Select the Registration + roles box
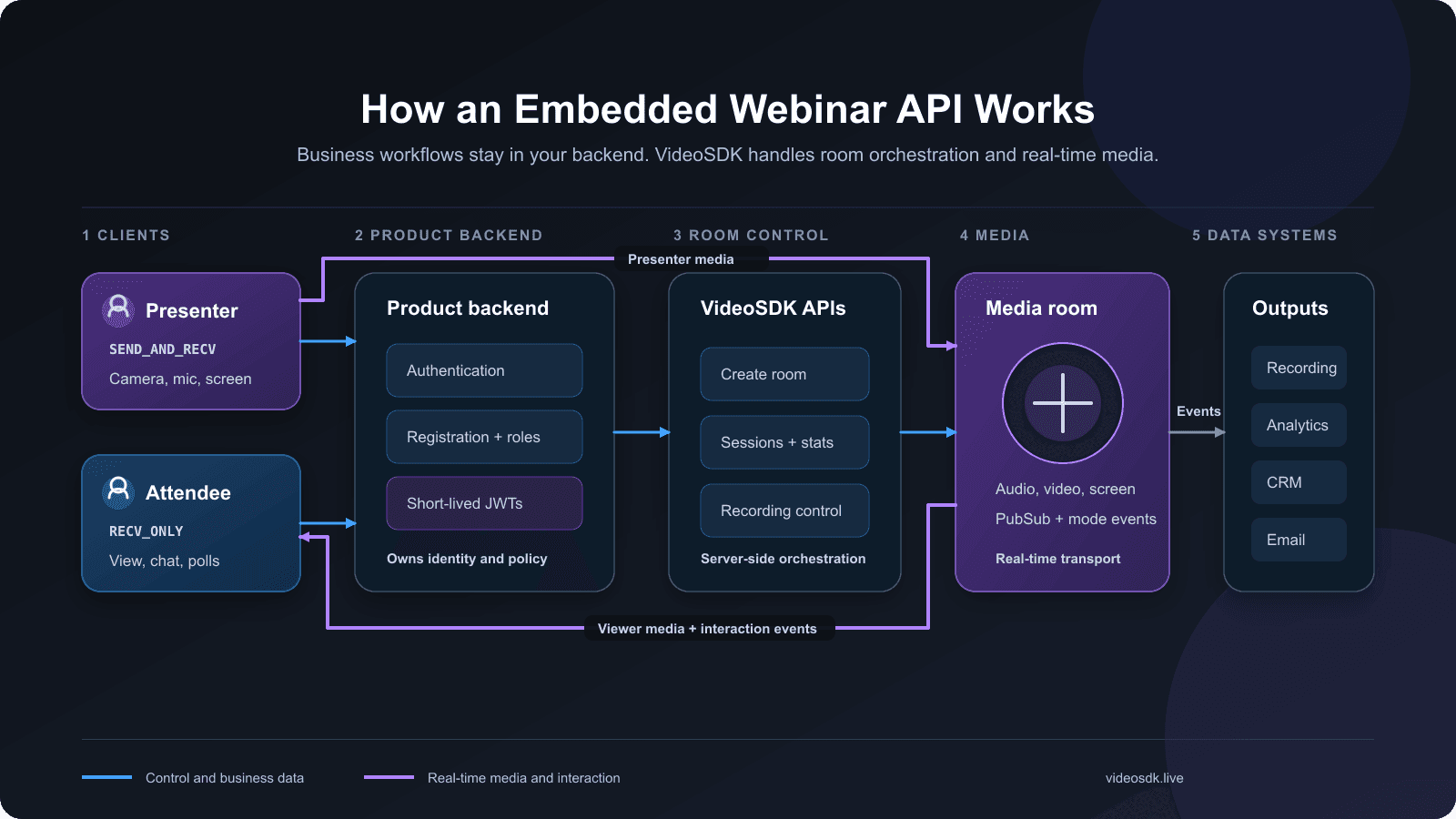The height and width of the screenshot is (819, 1456). pos(484,437)
